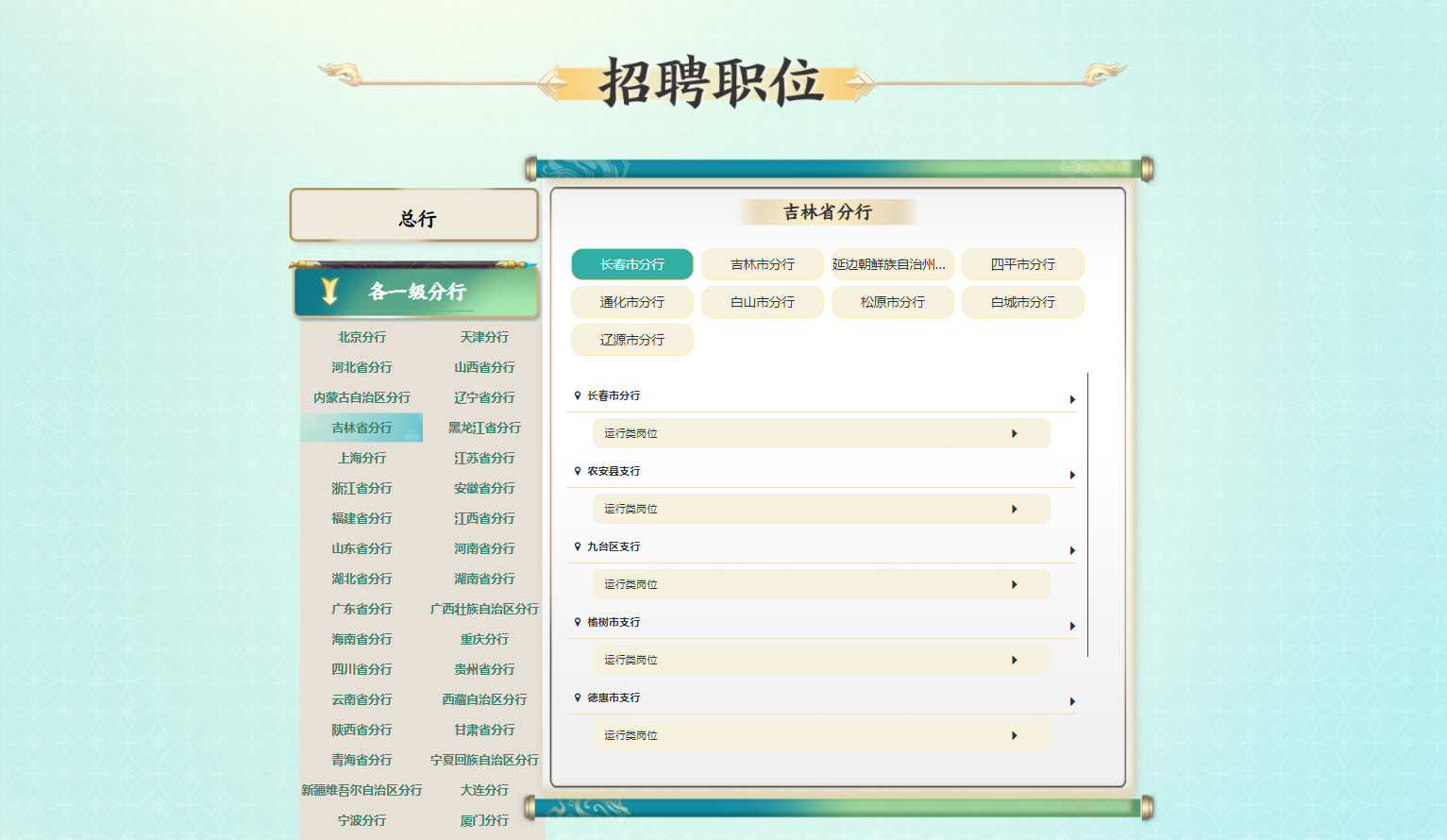
Task: Select the 吉林市分行 branch tab
Action: tap(763, 264)
